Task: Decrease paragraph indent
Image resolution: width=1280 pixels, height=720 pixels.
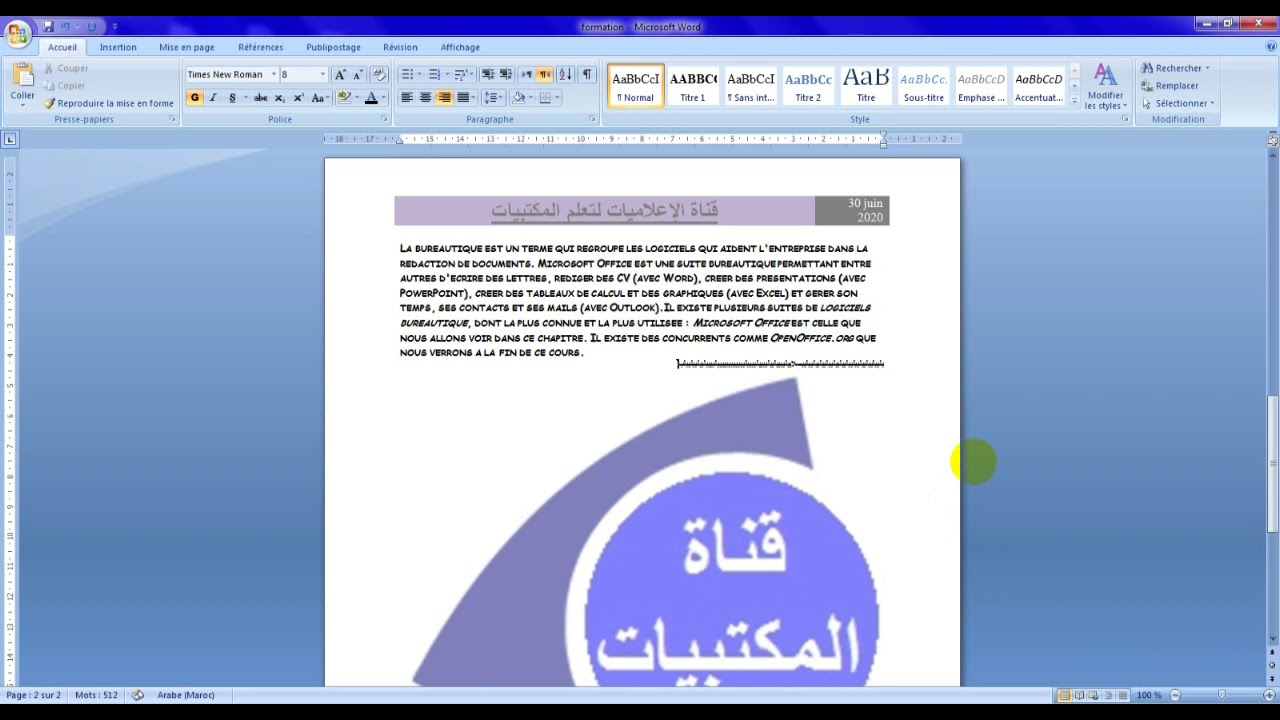Action: click(487, 74)
